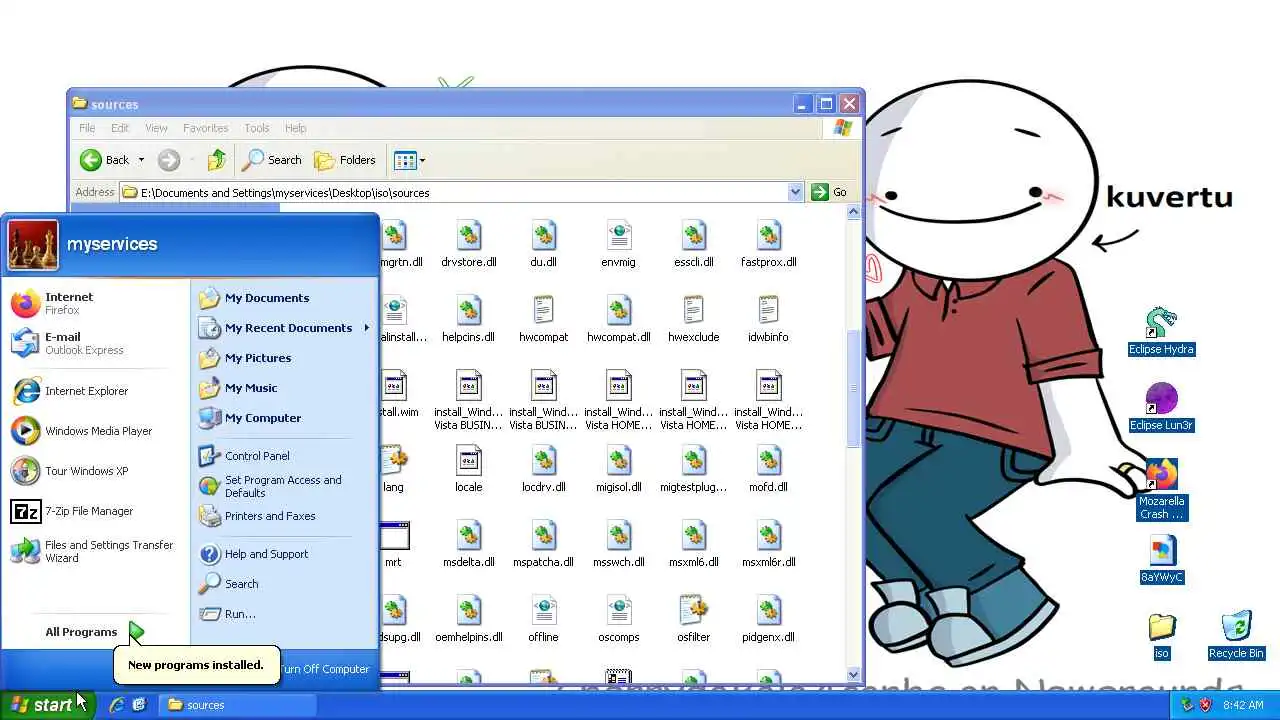Open View menu in Explorer
The width and height of the screenshot is (1280, 720).
click(156, 128)
